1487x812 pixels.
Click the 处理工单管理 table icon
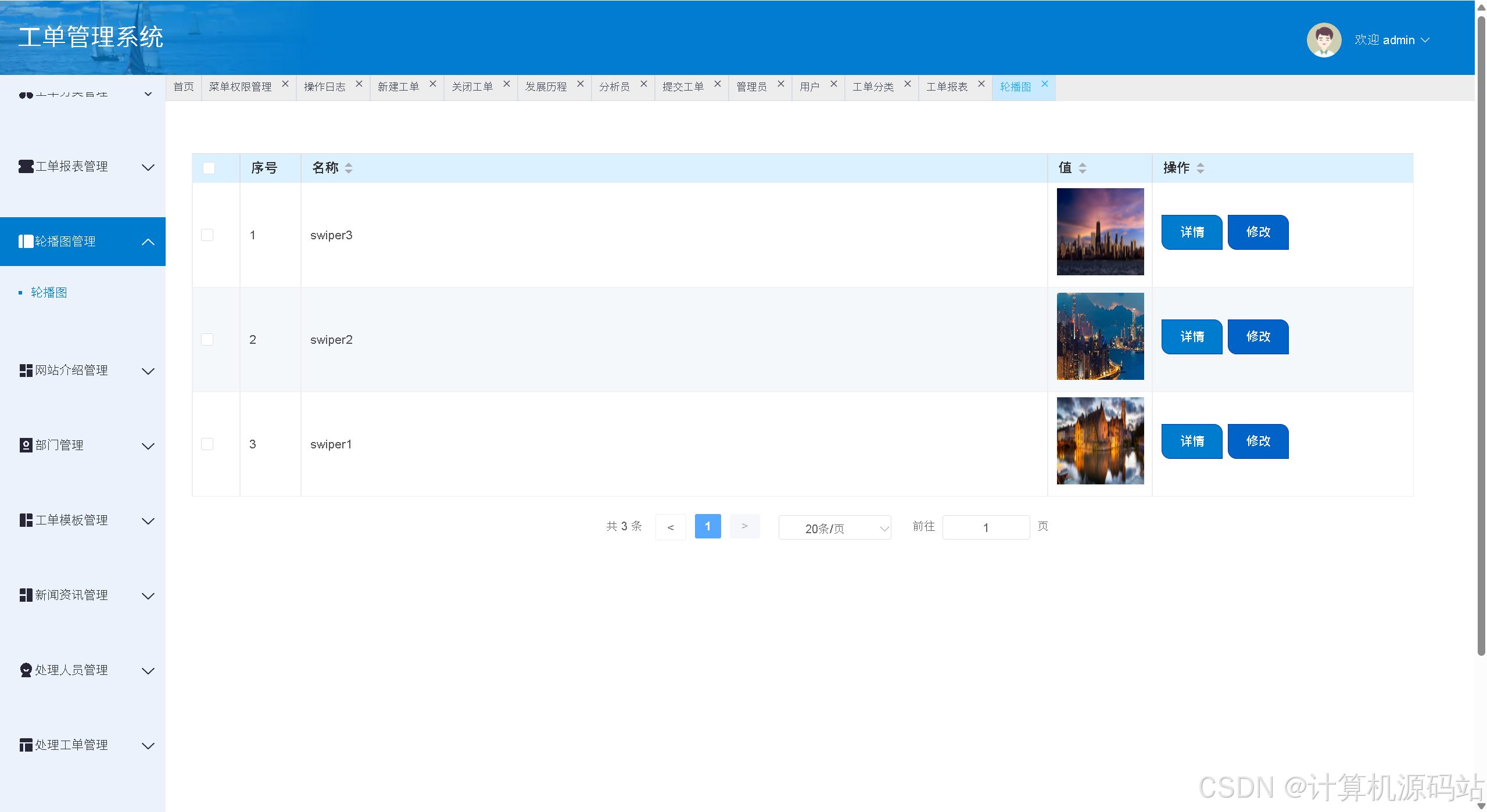click(x=26, y=745)
